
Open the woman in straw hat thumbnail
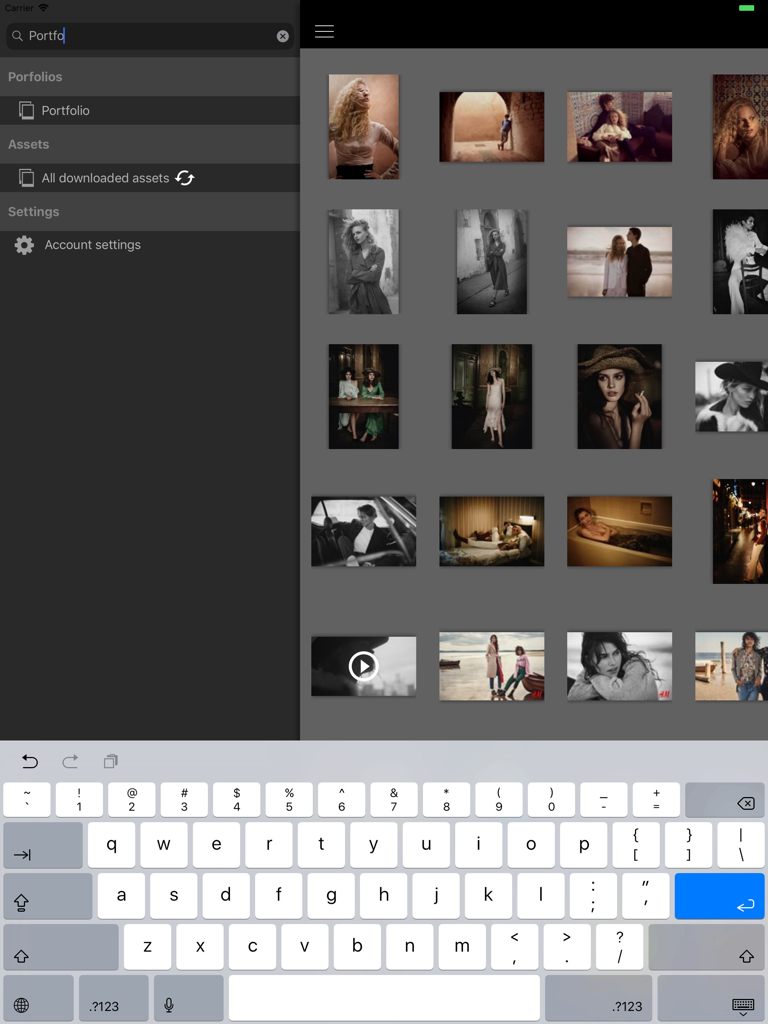coord(620,396)
